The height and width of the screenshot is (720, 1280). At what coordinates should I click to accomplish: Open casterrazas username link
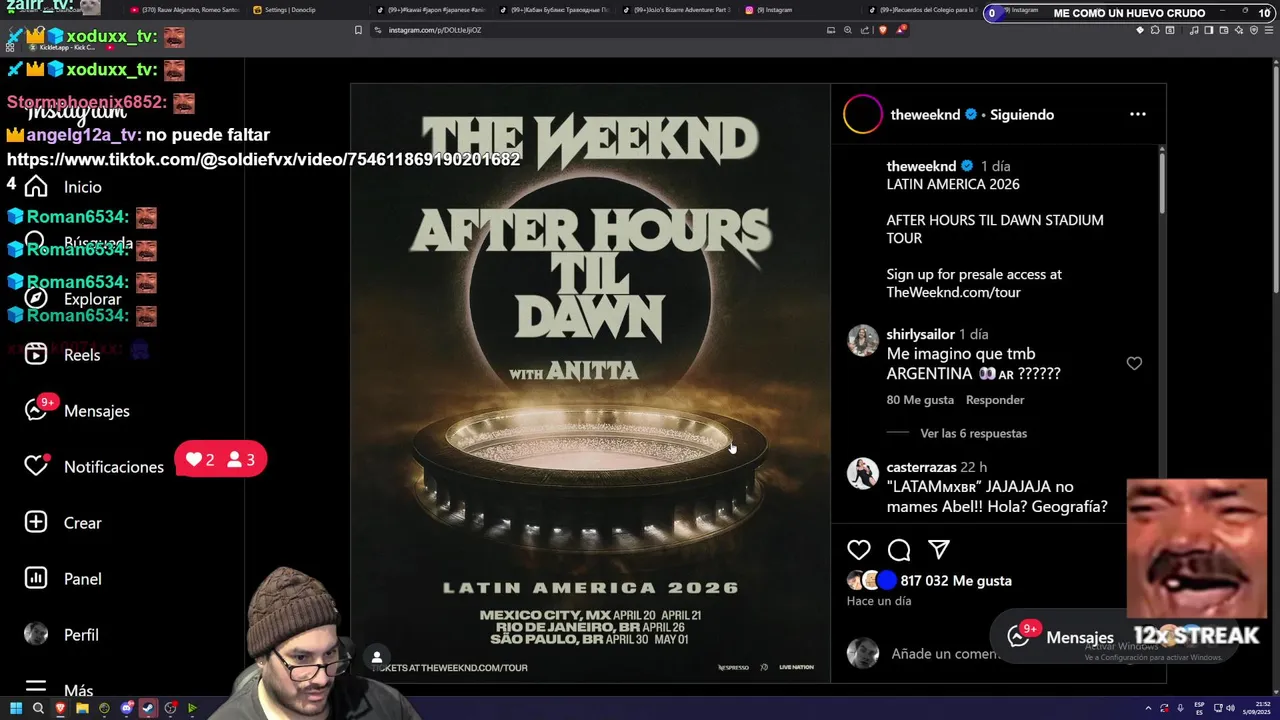click(921, 467)
